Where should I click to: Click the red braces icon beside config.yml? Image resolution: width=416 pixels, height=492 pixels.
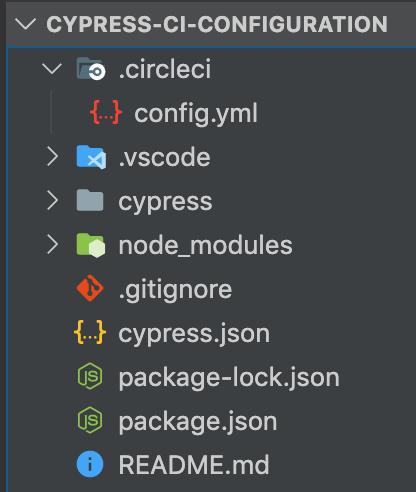tap(106, 112)
